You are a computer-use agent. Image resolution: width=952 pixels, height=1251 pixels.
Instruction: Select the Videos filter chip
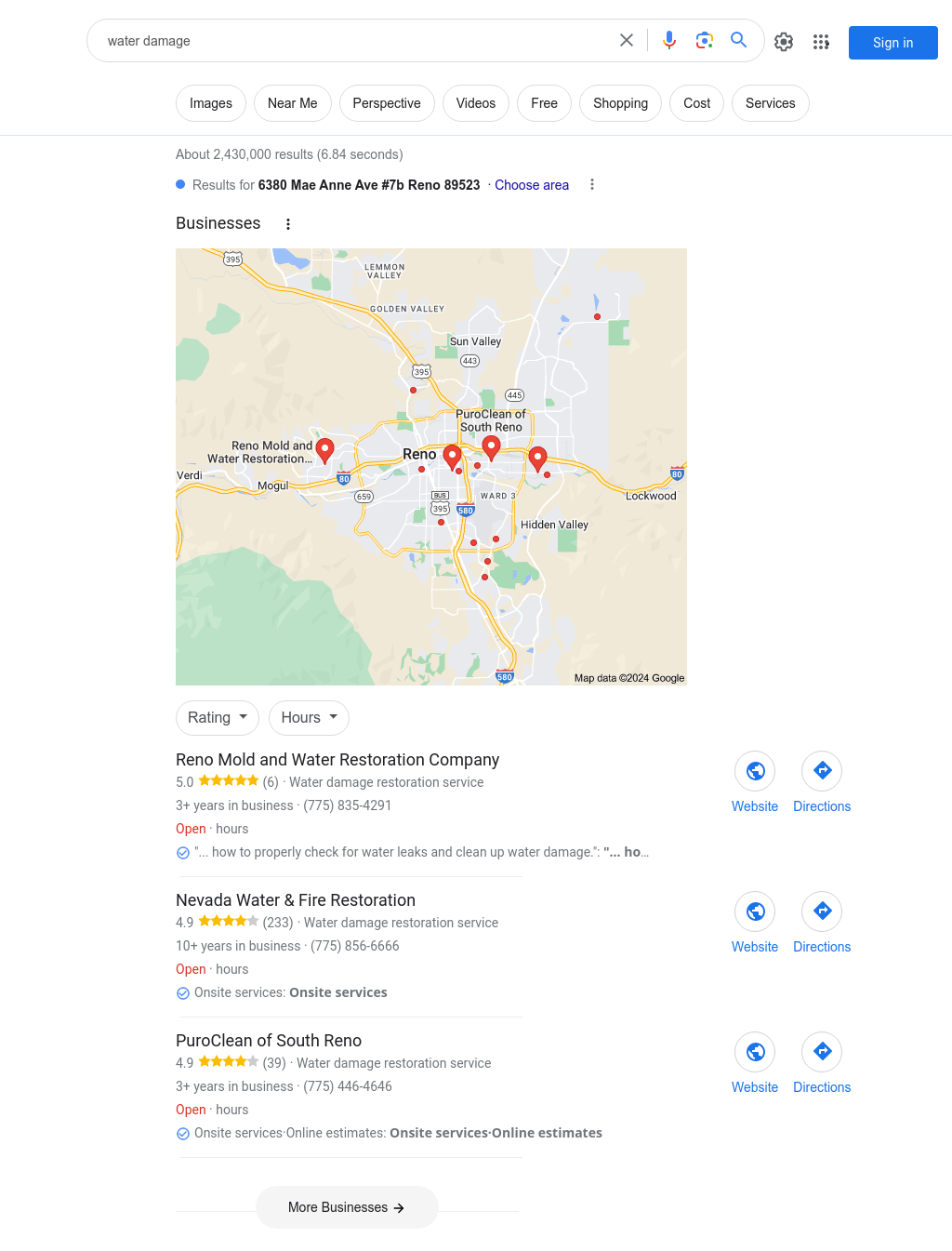(x=476, y=103)
